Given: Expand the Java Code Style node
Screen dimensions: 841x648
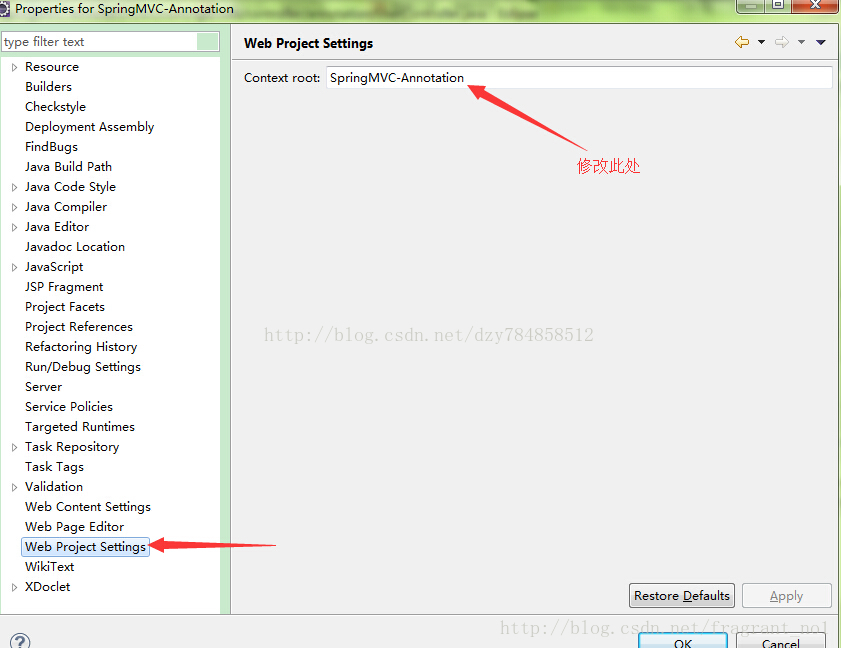Looking at the screenshot, I should [x=14, y=187].
